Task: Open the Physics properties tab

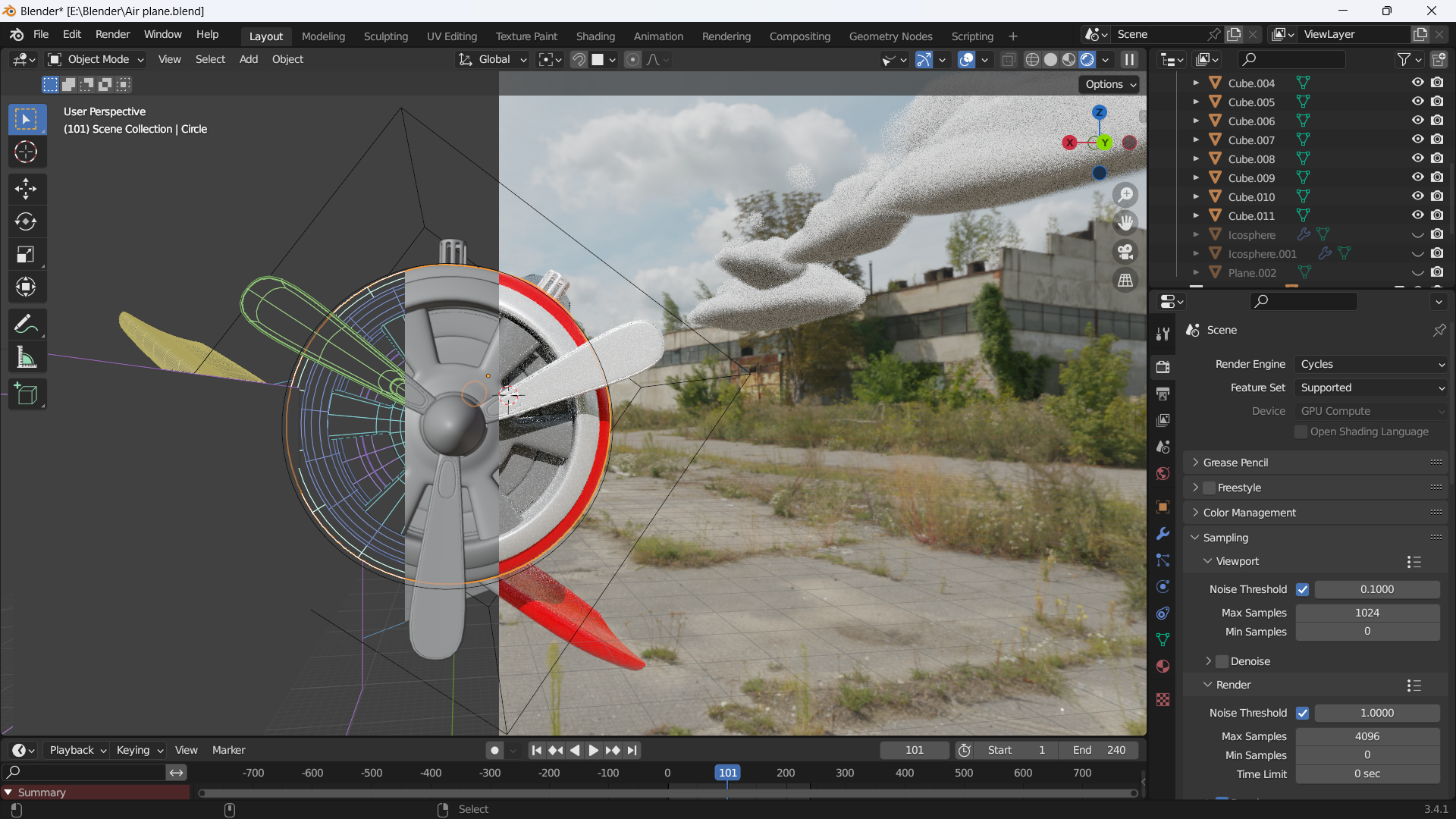Action: click(x=1163, y=586)
